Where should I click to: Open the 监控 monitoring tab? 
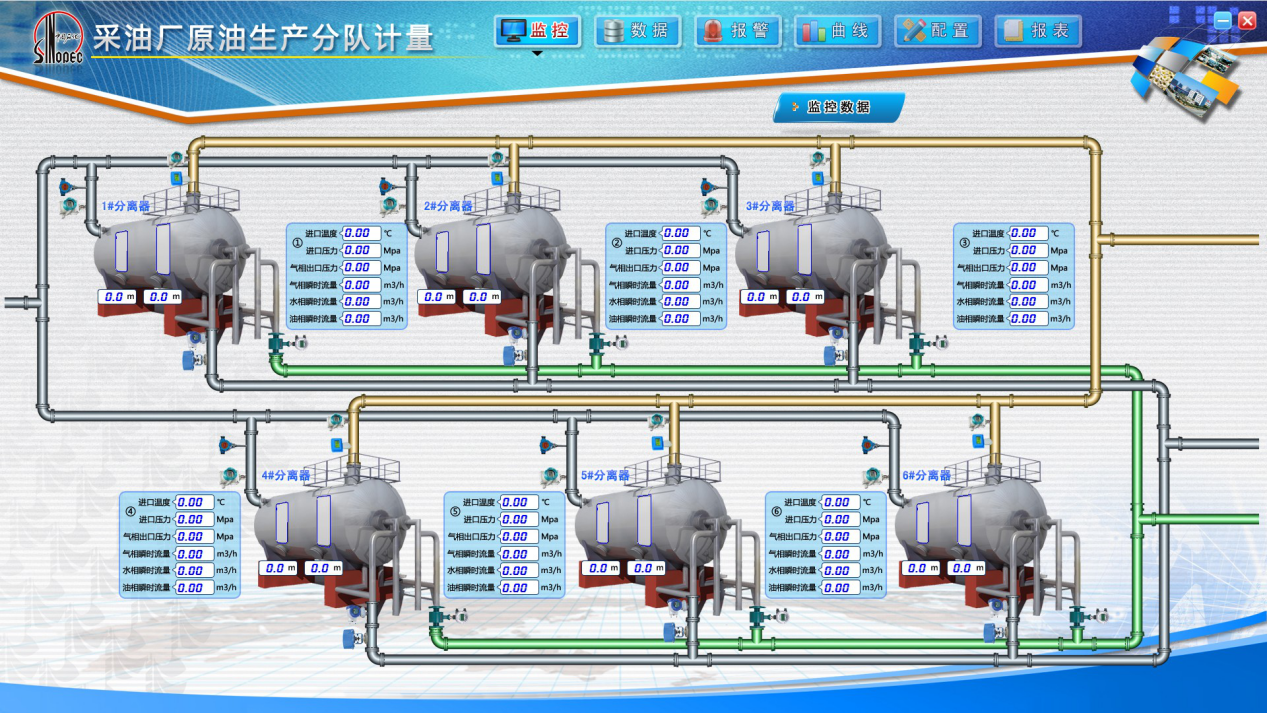point(538,31)
